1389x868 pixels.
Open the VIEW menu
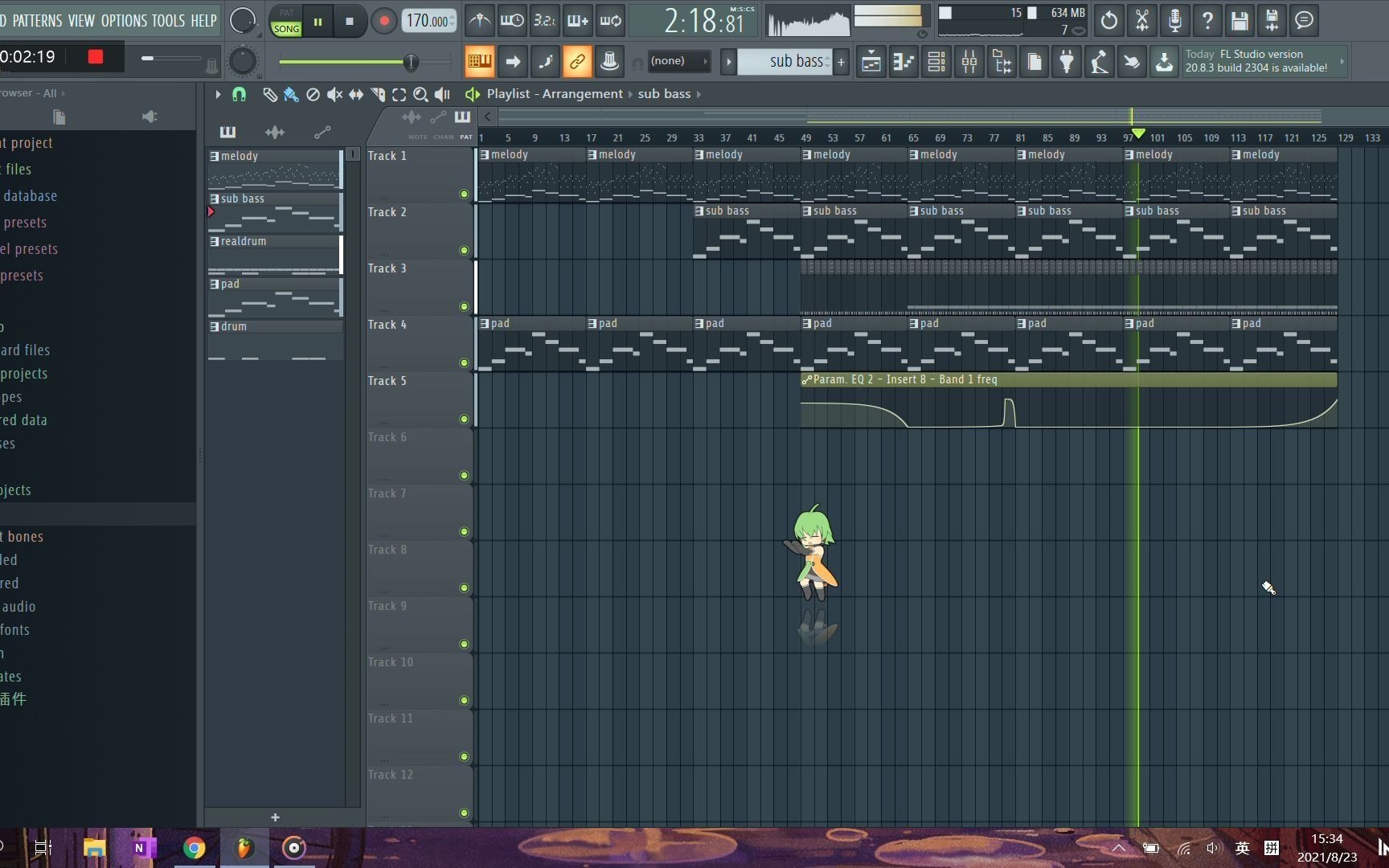click(81, 20)
